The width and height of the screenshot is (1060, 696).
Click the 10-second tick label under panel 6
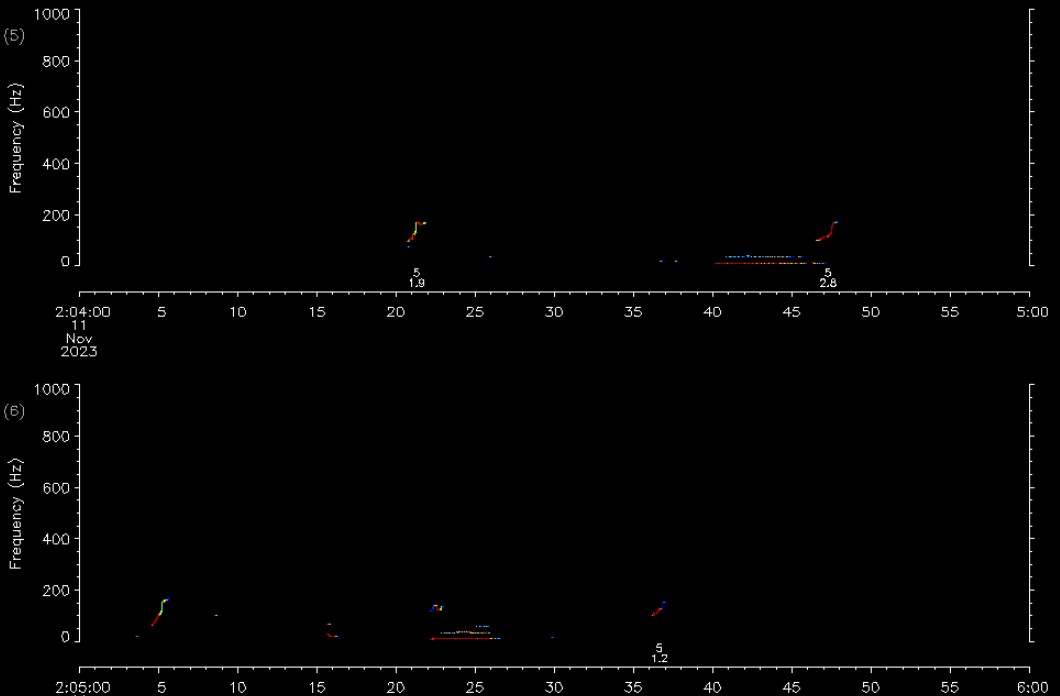click(238, 687)
